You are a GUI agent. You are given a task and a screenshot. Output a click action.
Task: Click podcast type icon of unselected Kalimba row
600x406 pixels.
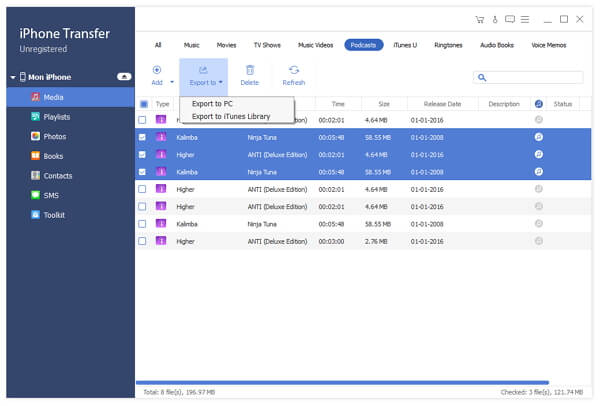pos(161,223)
